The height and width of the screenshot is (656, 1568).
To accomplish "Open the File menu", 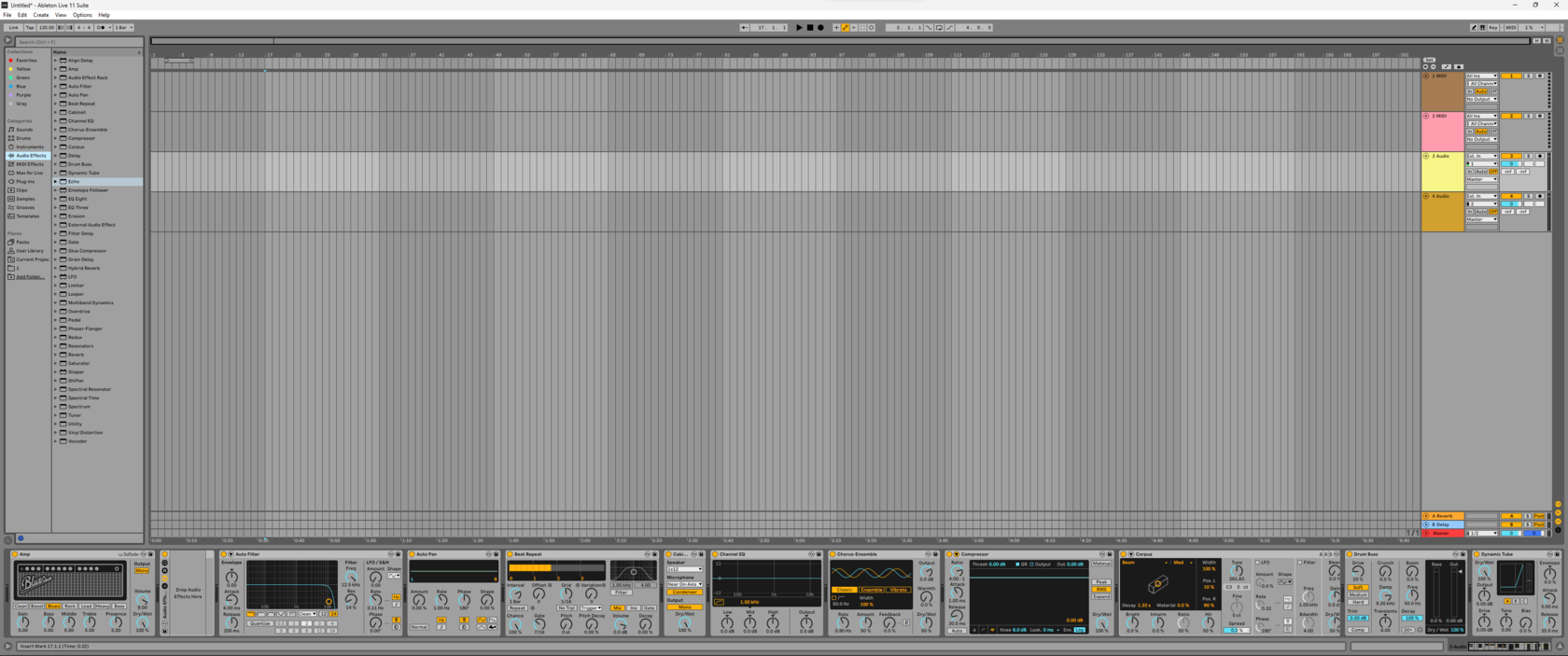I will 7,15.
